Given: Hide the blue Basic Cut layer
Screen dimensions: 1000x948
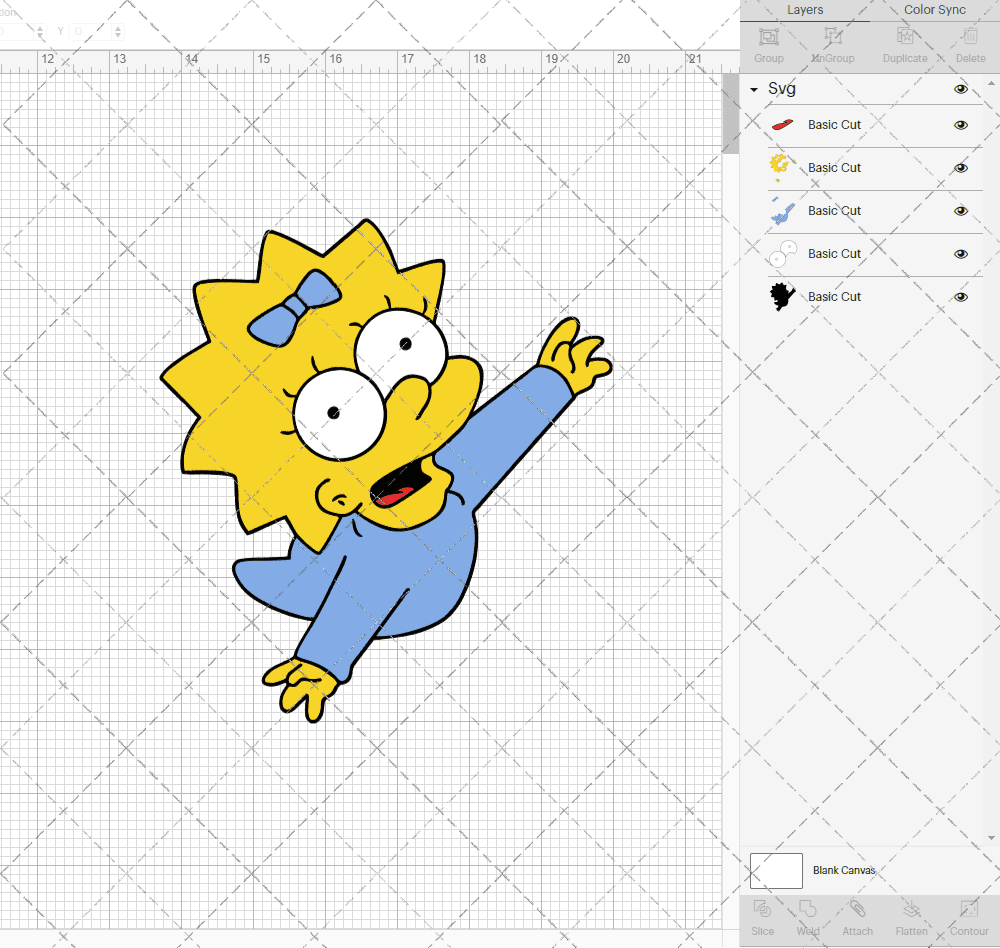Looking at the screenshot, I should (960, 211).
